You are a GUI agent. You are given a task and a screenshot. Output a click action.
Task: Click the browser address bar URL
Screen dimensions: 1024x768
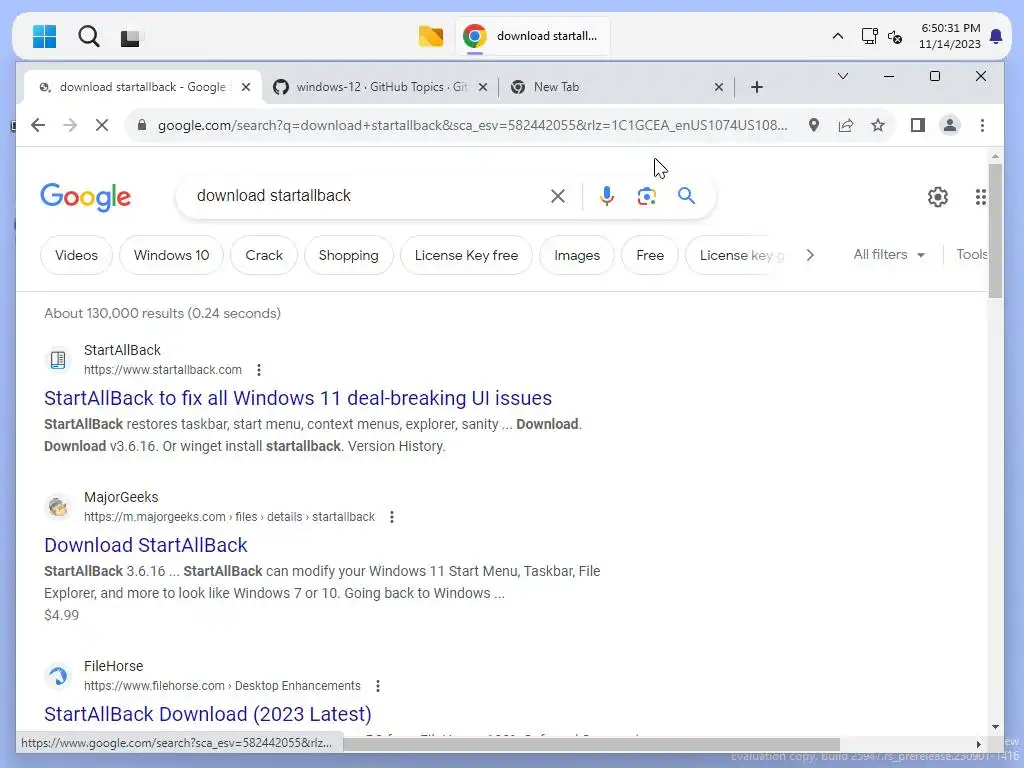[472, 125]
